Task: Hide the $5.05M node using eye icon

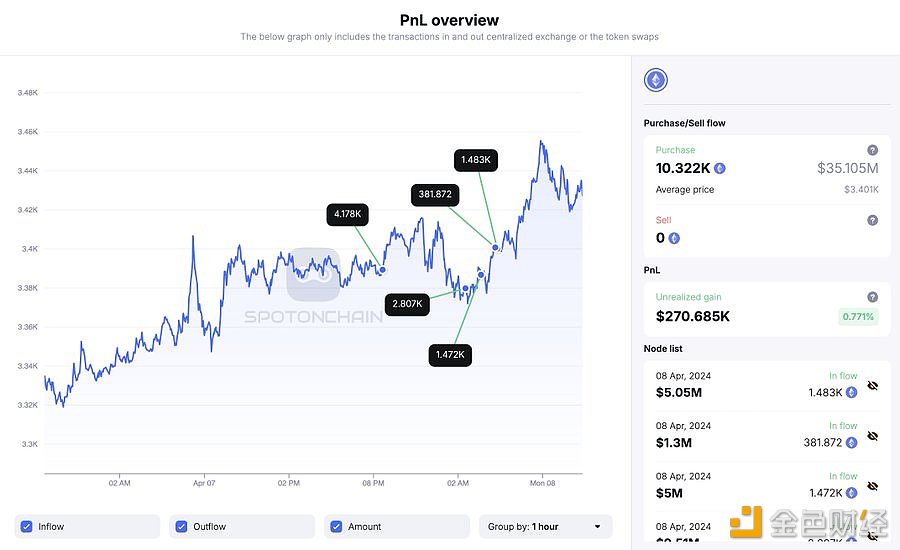Action: click(872, 385)
